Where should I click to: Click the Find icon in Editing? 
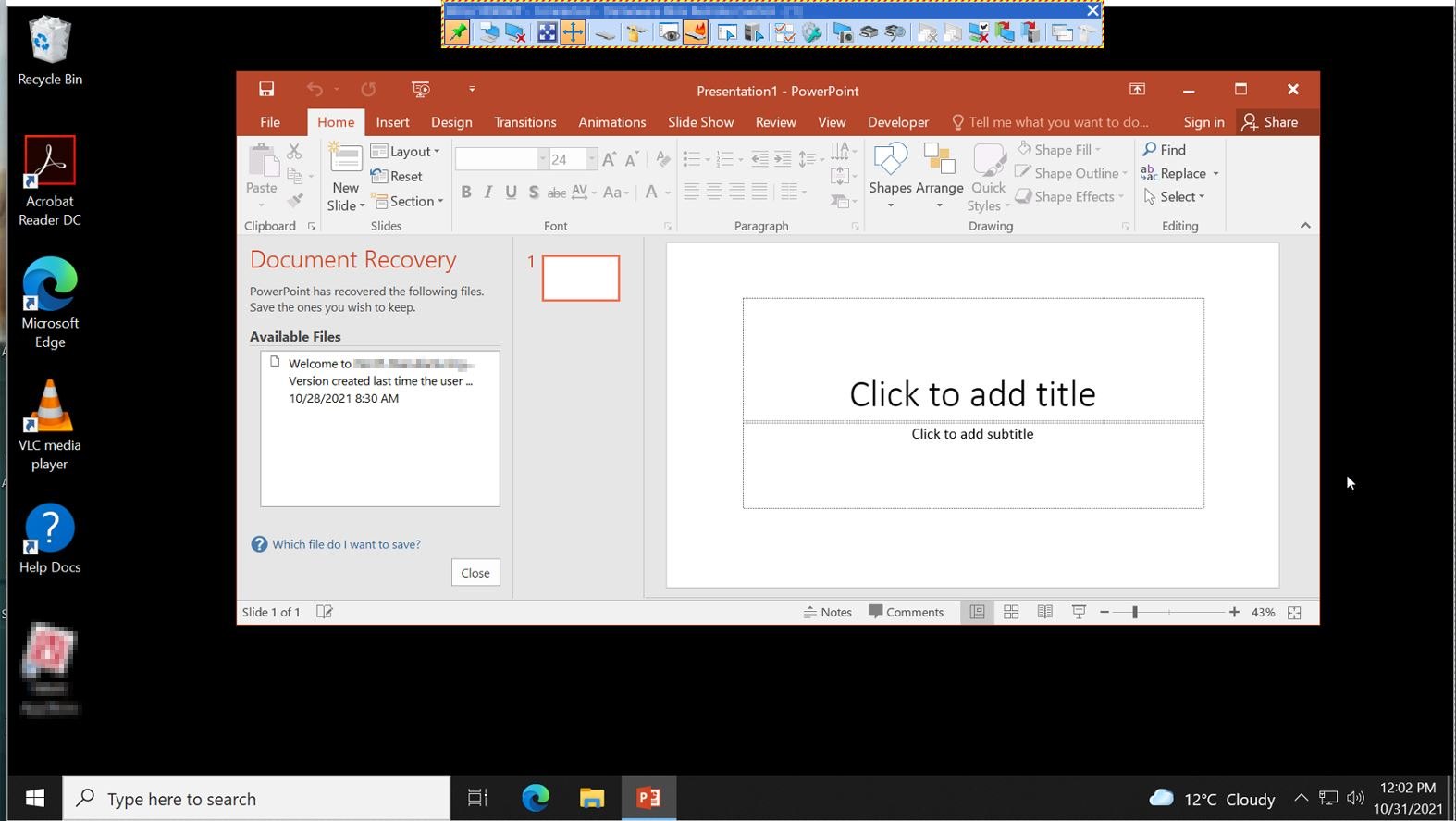tap(1165, 150)
